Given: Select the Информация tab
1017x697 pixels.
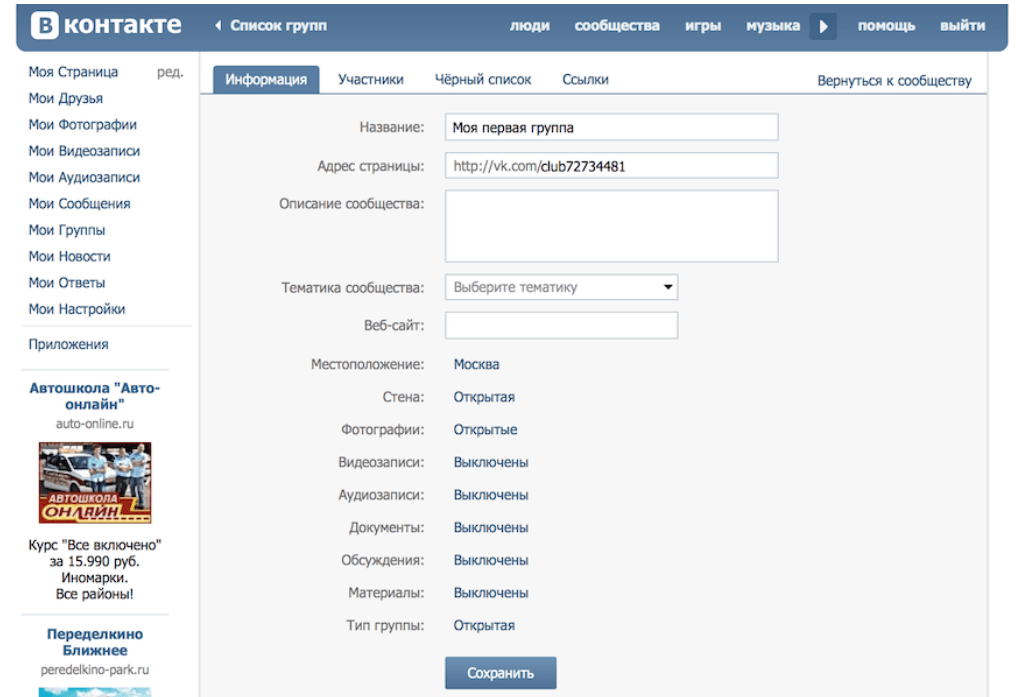Looking at the screenshot, I should pyautogui.click(x=266, y=80).
